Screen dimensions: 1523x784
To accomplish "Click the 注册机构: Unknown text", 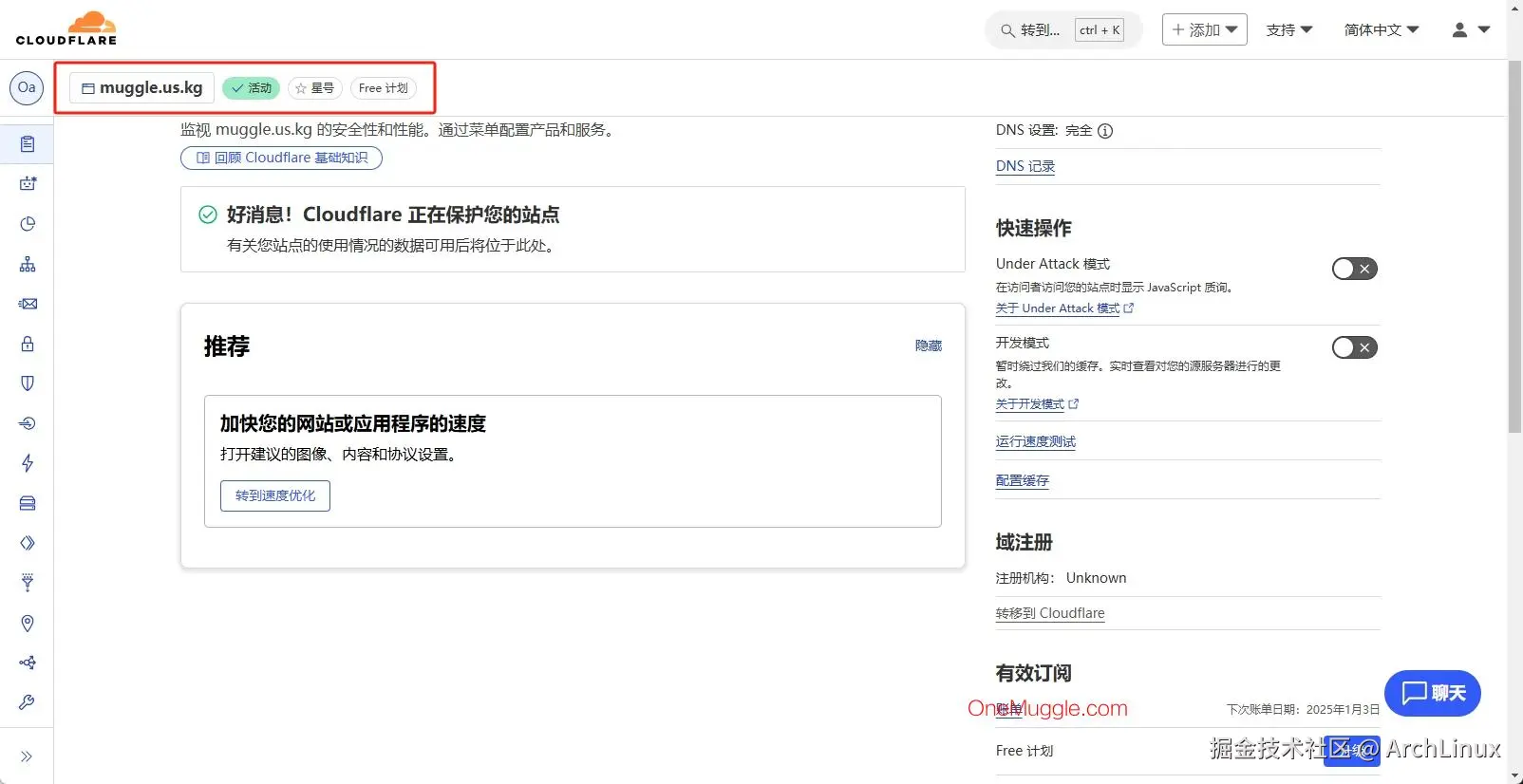I will point(1061,578).
